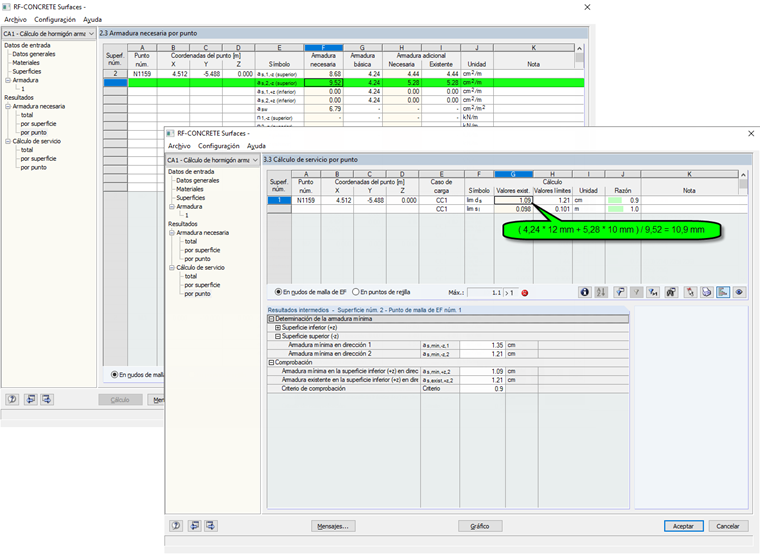Open Configuración menu in front window
This screenshot has width=760, height=554.
click(x=219, y=146)
